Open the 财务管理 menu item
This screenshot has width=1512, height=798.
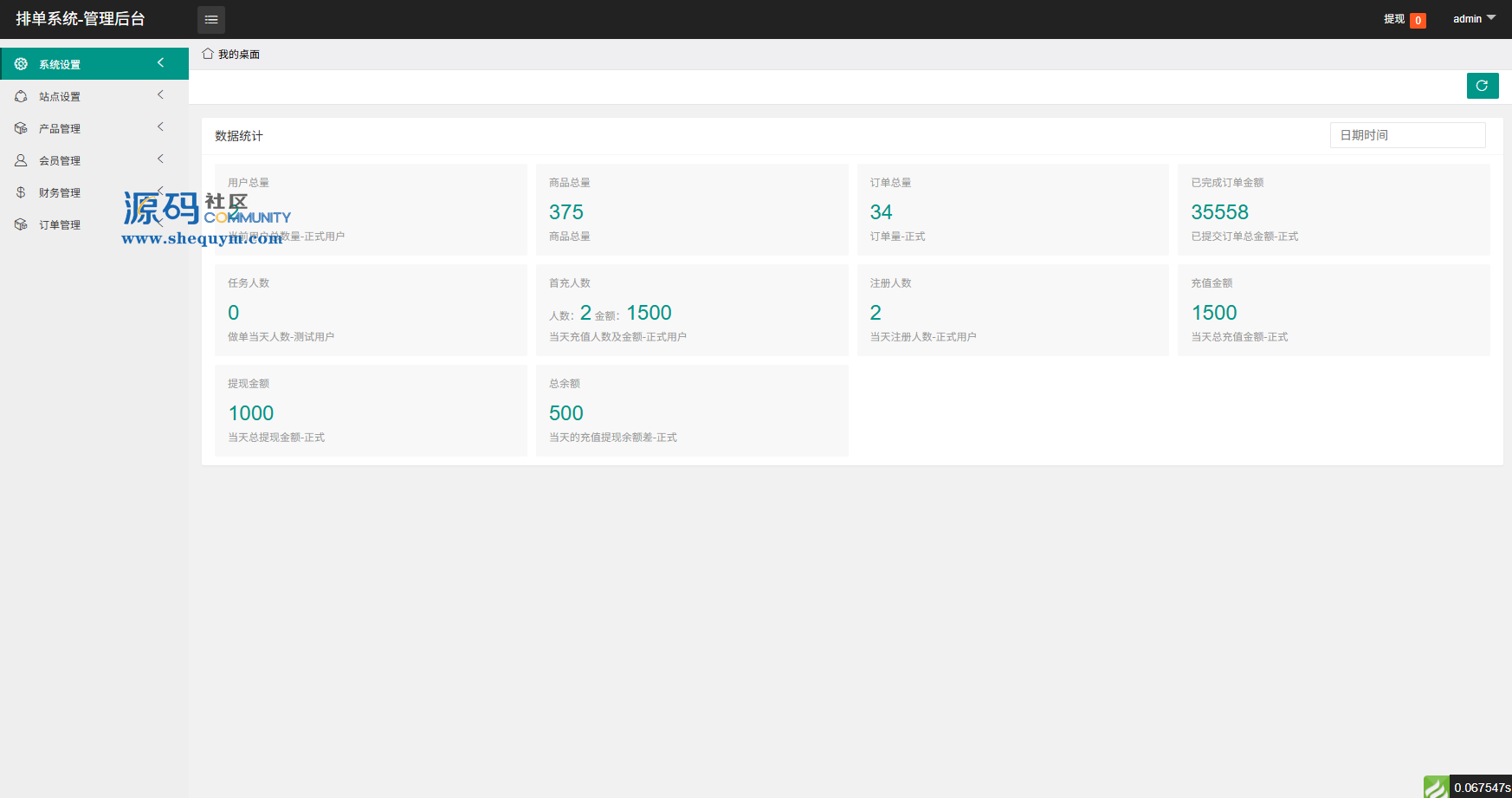point(60,192)
